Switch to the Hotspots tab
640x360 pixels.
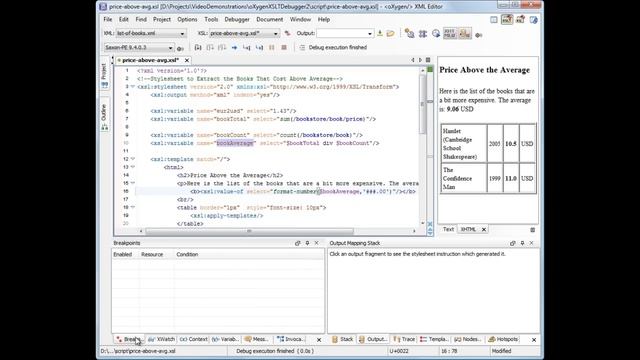point(503,339)
